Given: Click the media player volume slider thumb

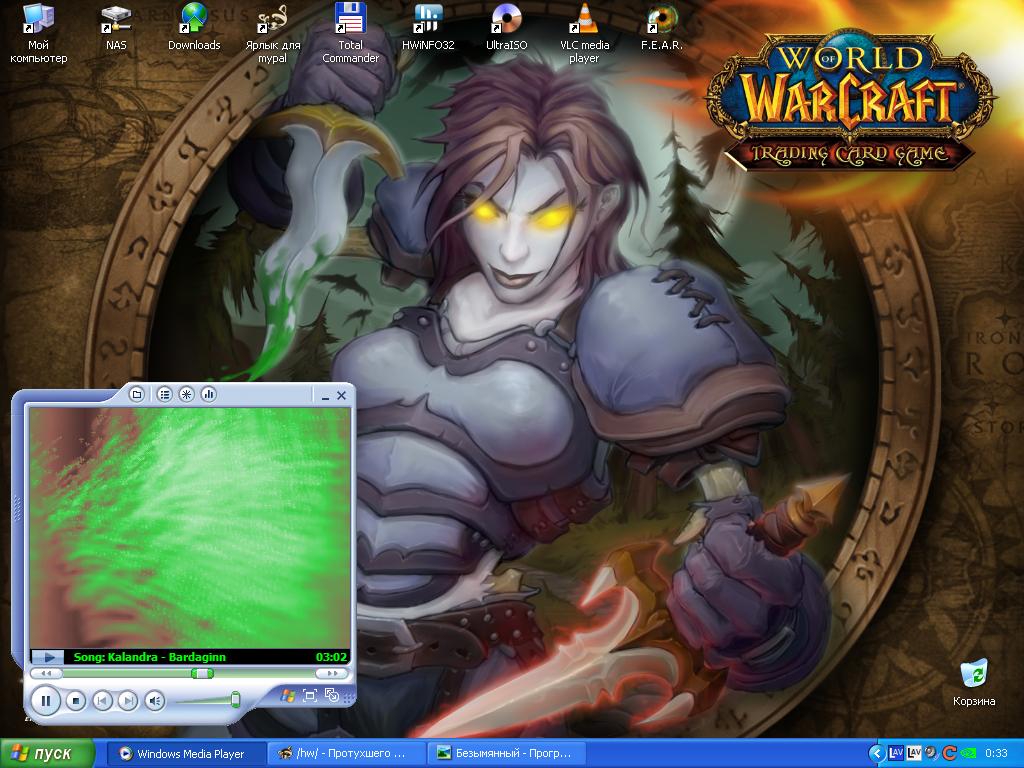Looking at the screenshot, I should pos(235,700).
